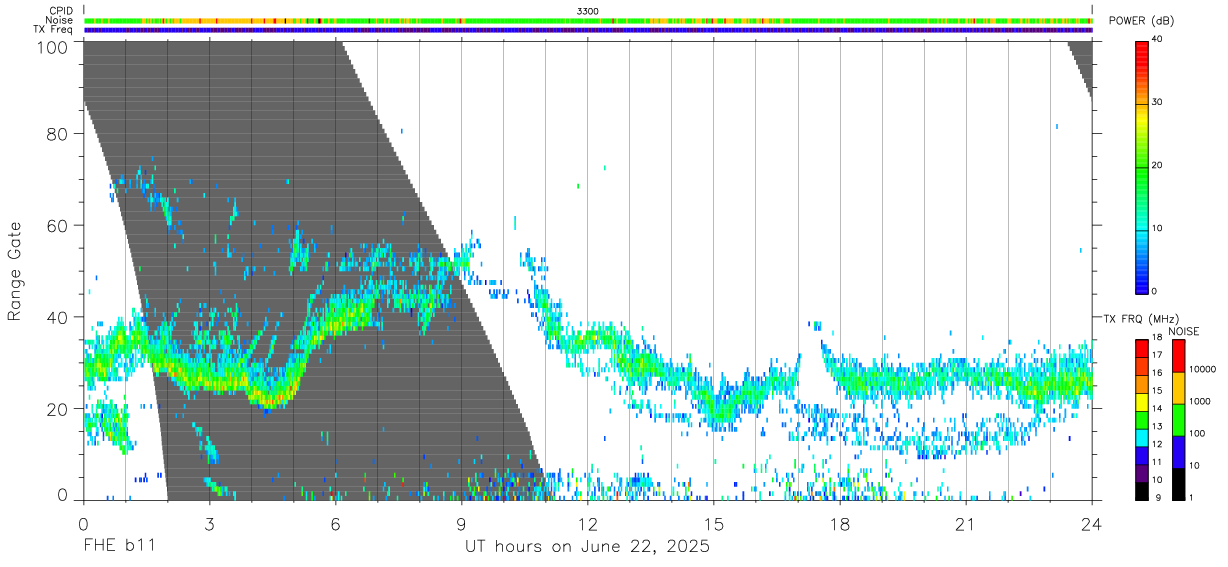Click the y-axis tick label 80
This screenshot has height=567, width=1228.
58,133
